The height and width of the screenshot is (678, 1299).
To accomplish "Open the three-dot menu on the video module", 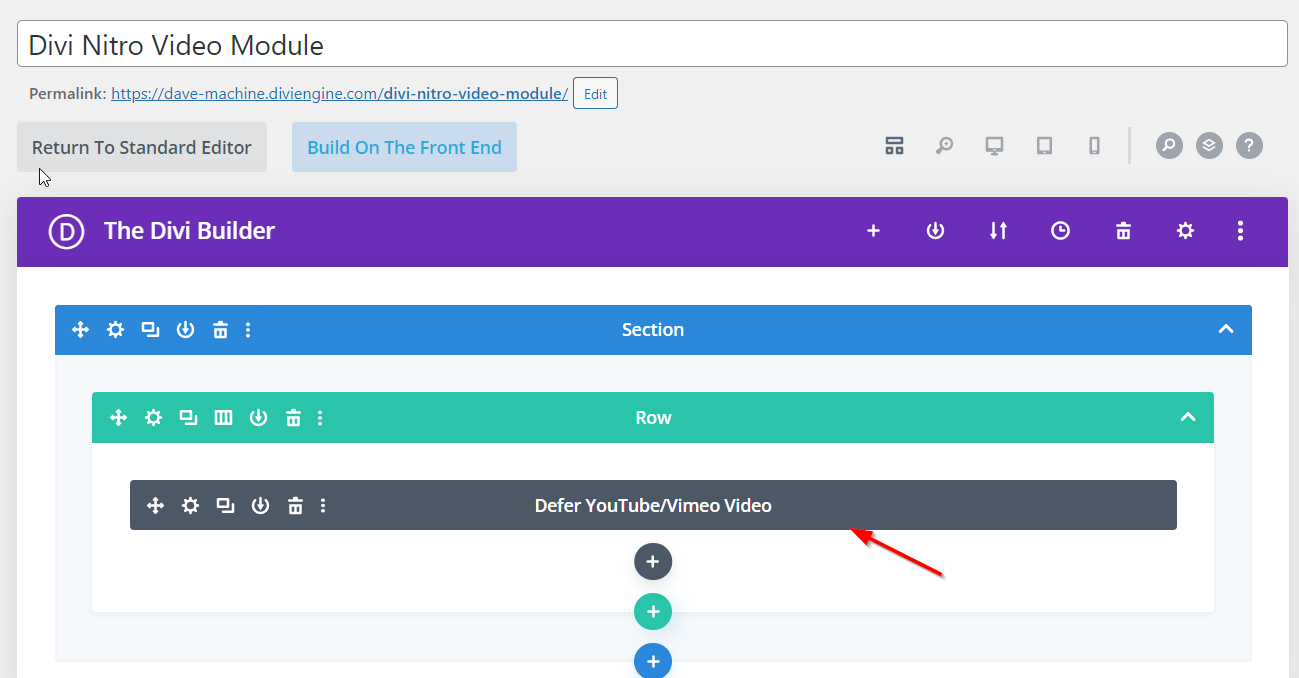I will [x=323, y=505].
